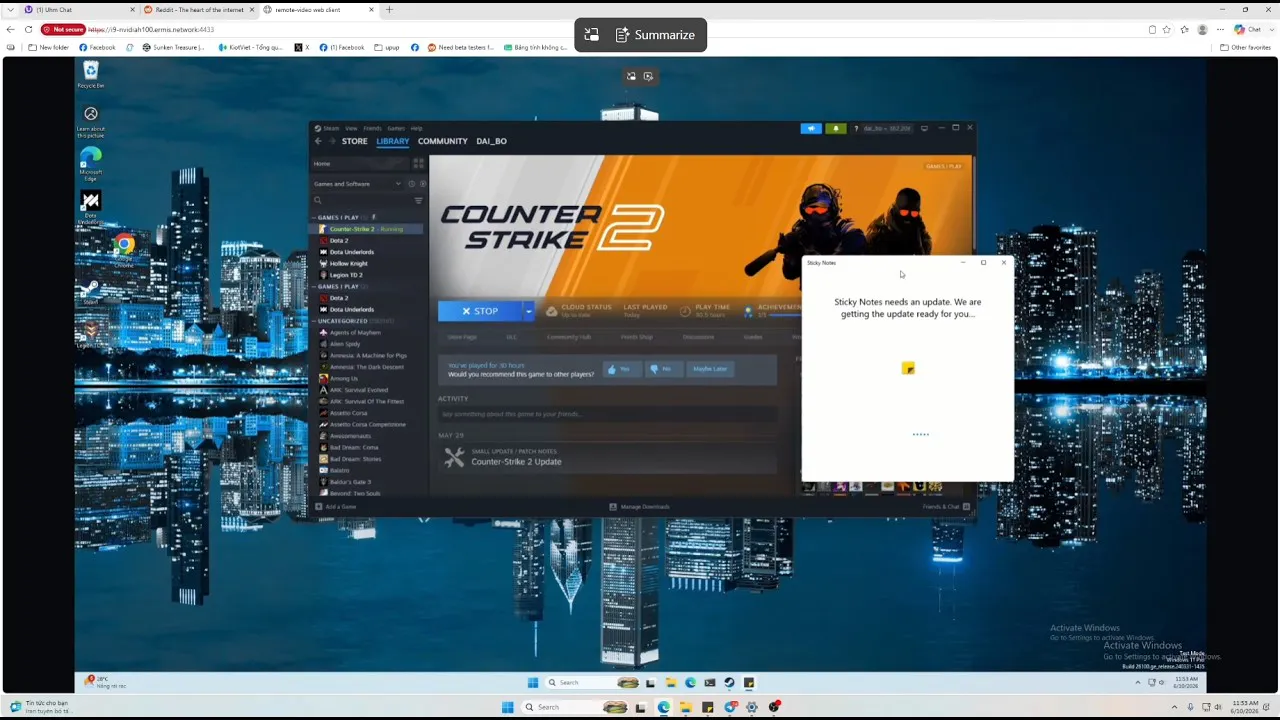This screenshot has width=1280, height=720.
Task: Open the Friends menu in Steam window
Action: click(x=372, y=128)
